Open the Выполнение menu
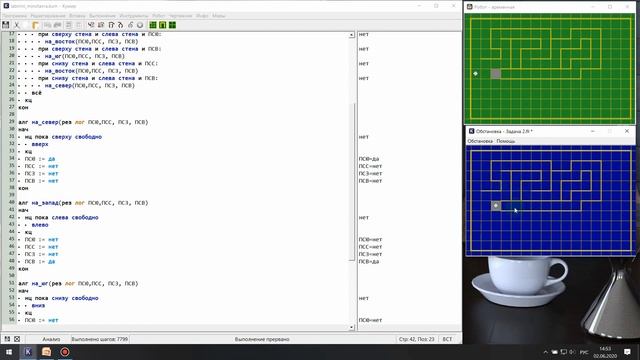Screen dimensions: 640x360 tap(102, 16)
